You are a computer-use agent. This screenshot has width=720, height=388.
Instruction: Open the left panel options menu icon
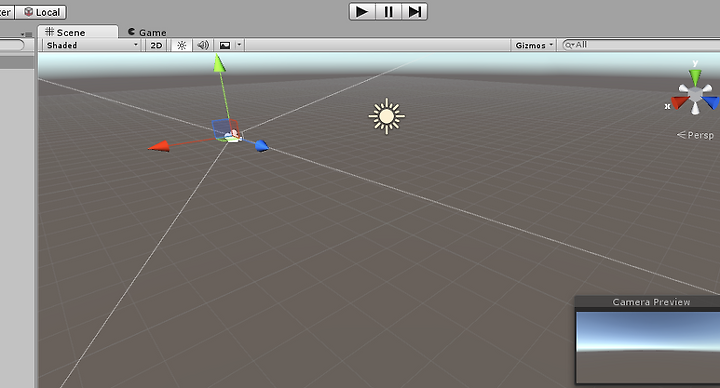(27, 34)
